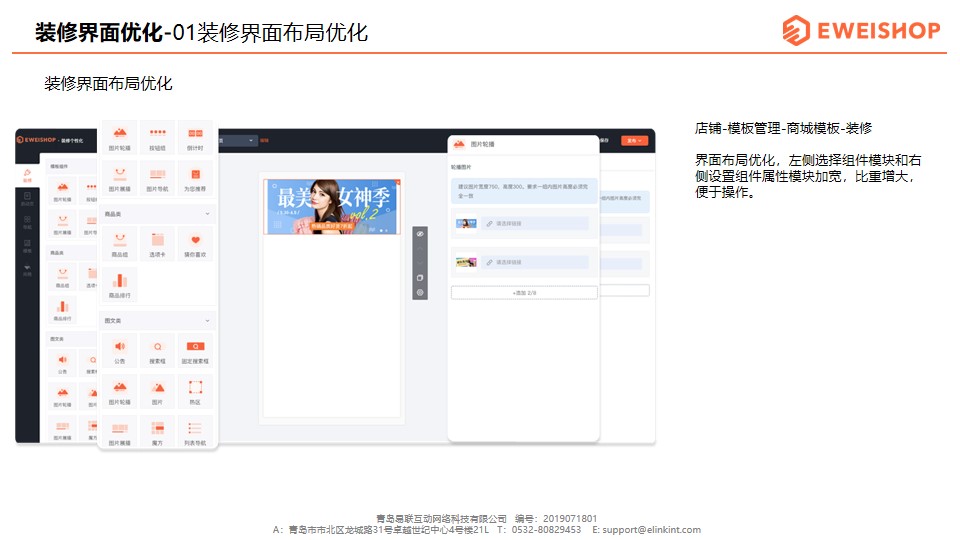Screen dimensions: 960x540
Task: Click the 装修界面布局优化 subtitle text
Action: [108, 84]
